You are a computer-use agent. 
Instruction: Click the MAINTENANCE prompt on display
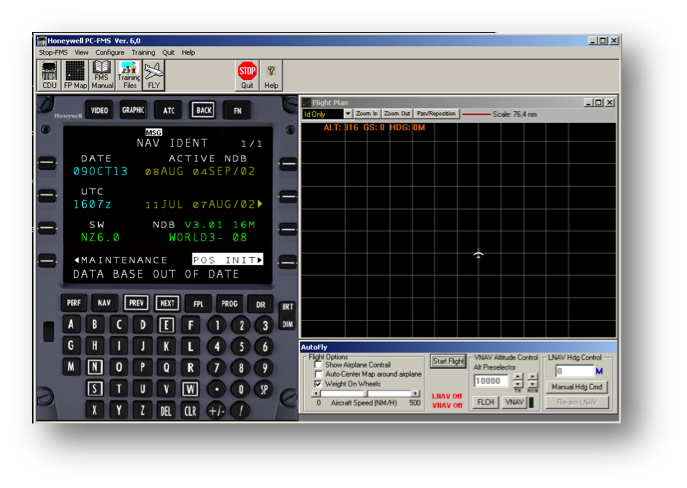pyautogui.click(x=121, y=260)
